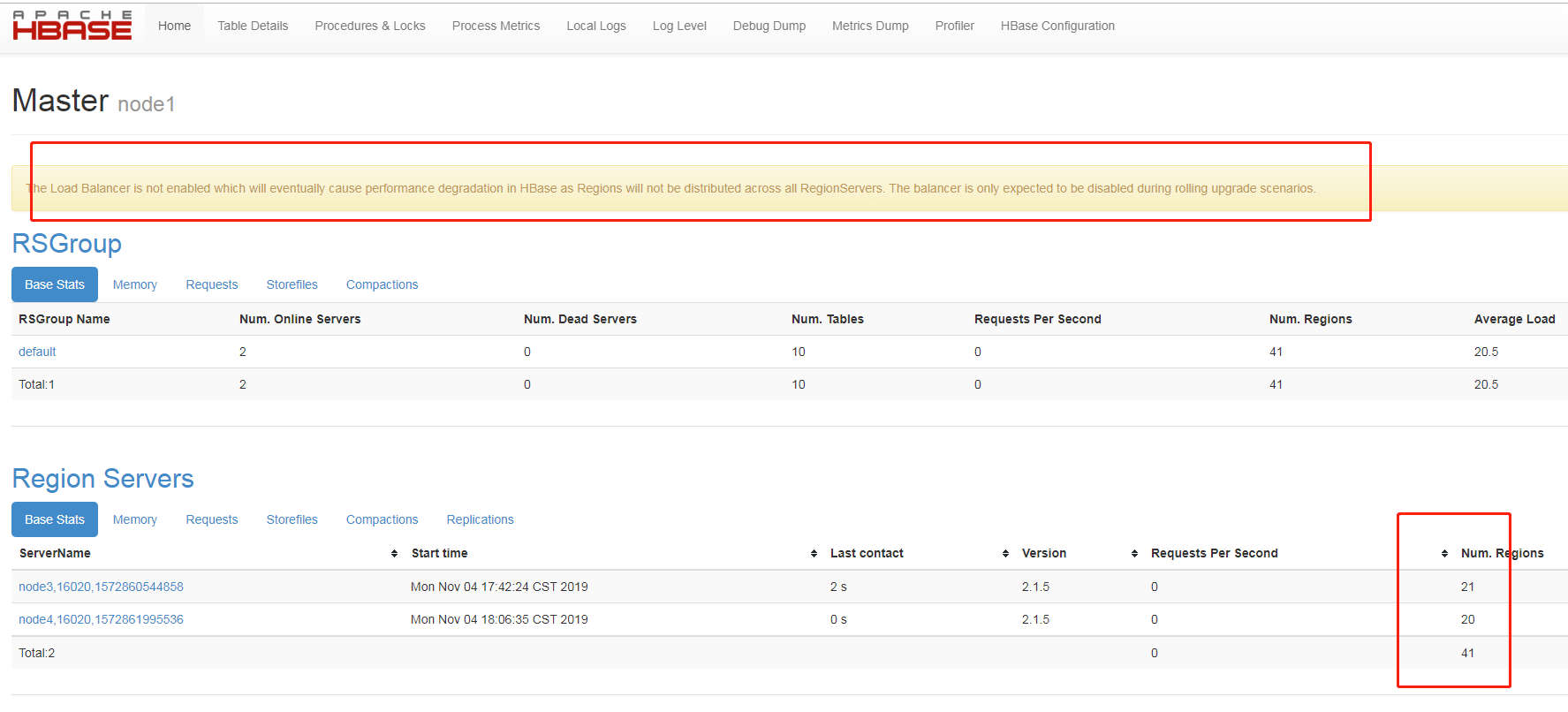Sort by Start time column arrows
Image resolution: width=1568 pixels, height=712 pixels.
(814, 554)
